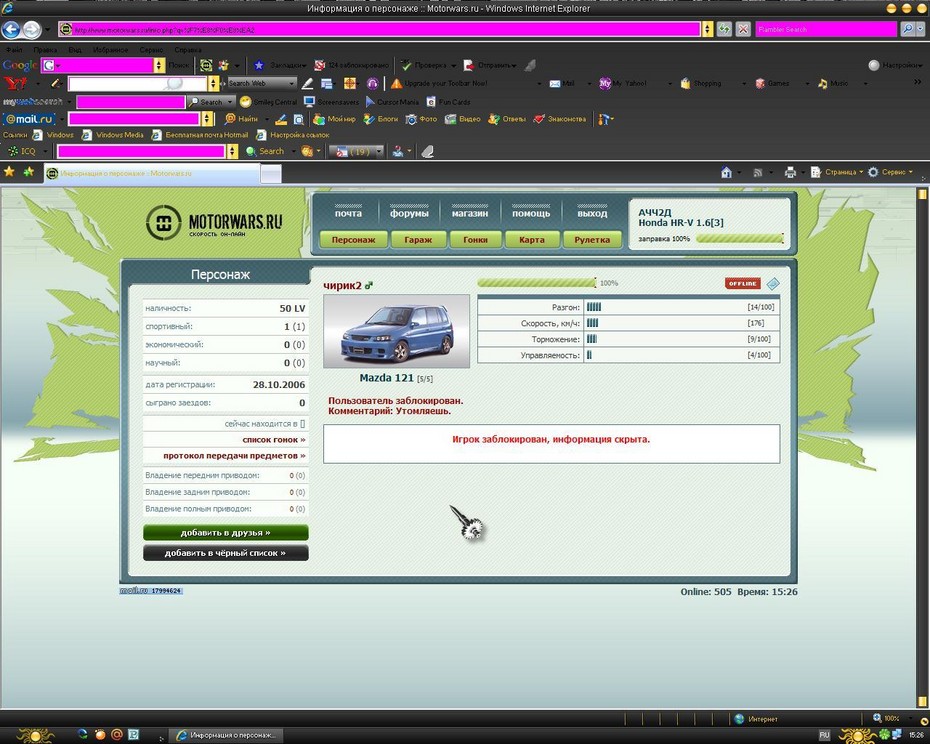Open the Правка menu
The image size is (930, 744).
pos(45,50)
